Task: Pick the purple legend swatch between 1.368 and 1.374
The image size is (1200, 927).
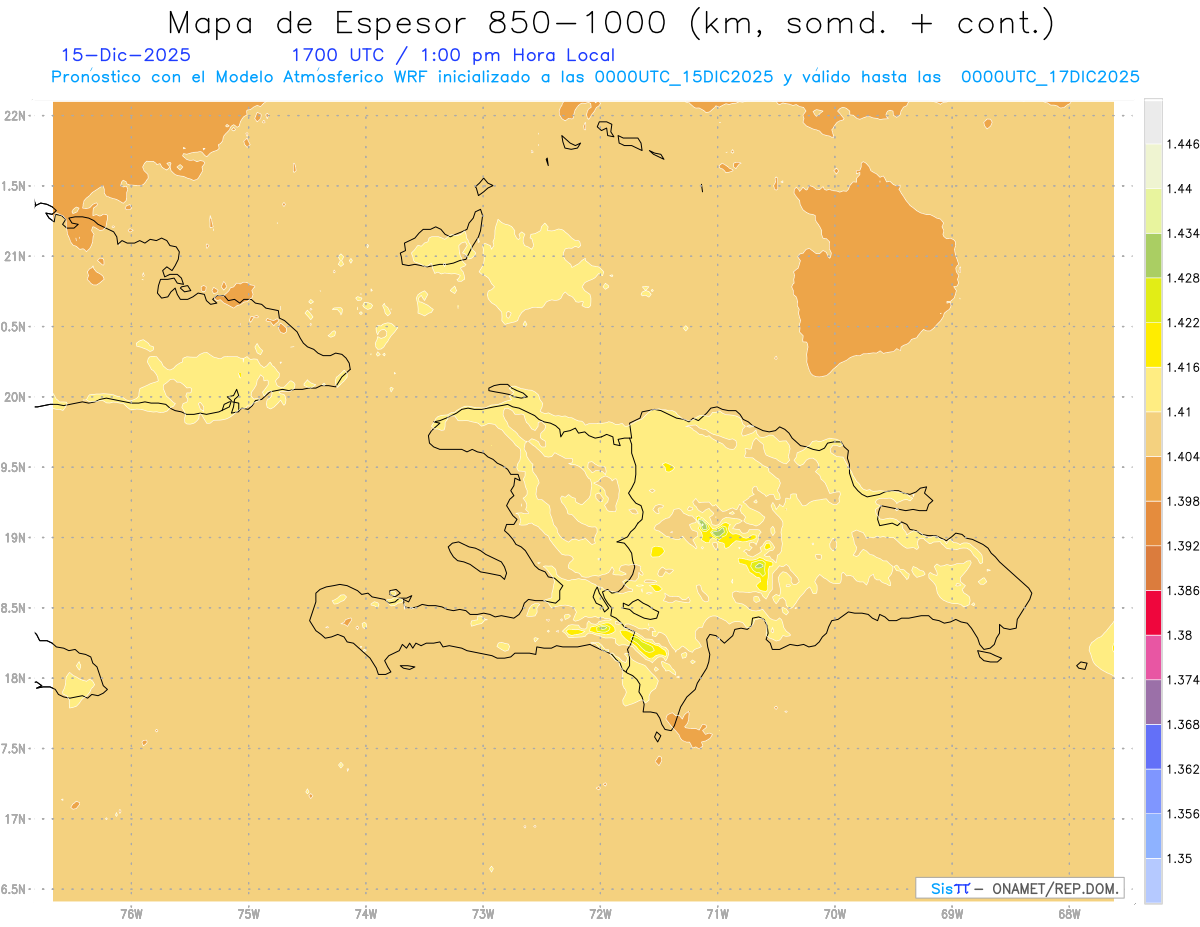Action: [1153, 702]
